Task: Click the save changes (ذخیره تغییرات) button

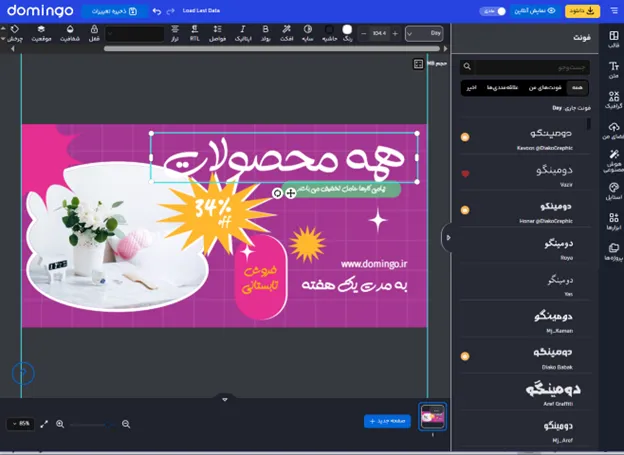Action: pos(115,11)
